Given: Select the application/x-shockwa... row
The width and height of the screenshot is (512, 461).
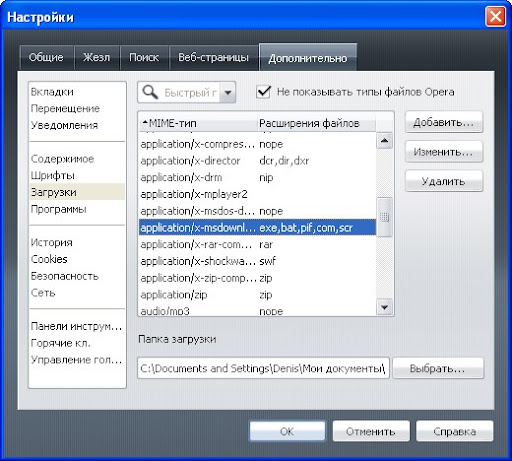Looking at the screenshot, I should tap(257, 261).
